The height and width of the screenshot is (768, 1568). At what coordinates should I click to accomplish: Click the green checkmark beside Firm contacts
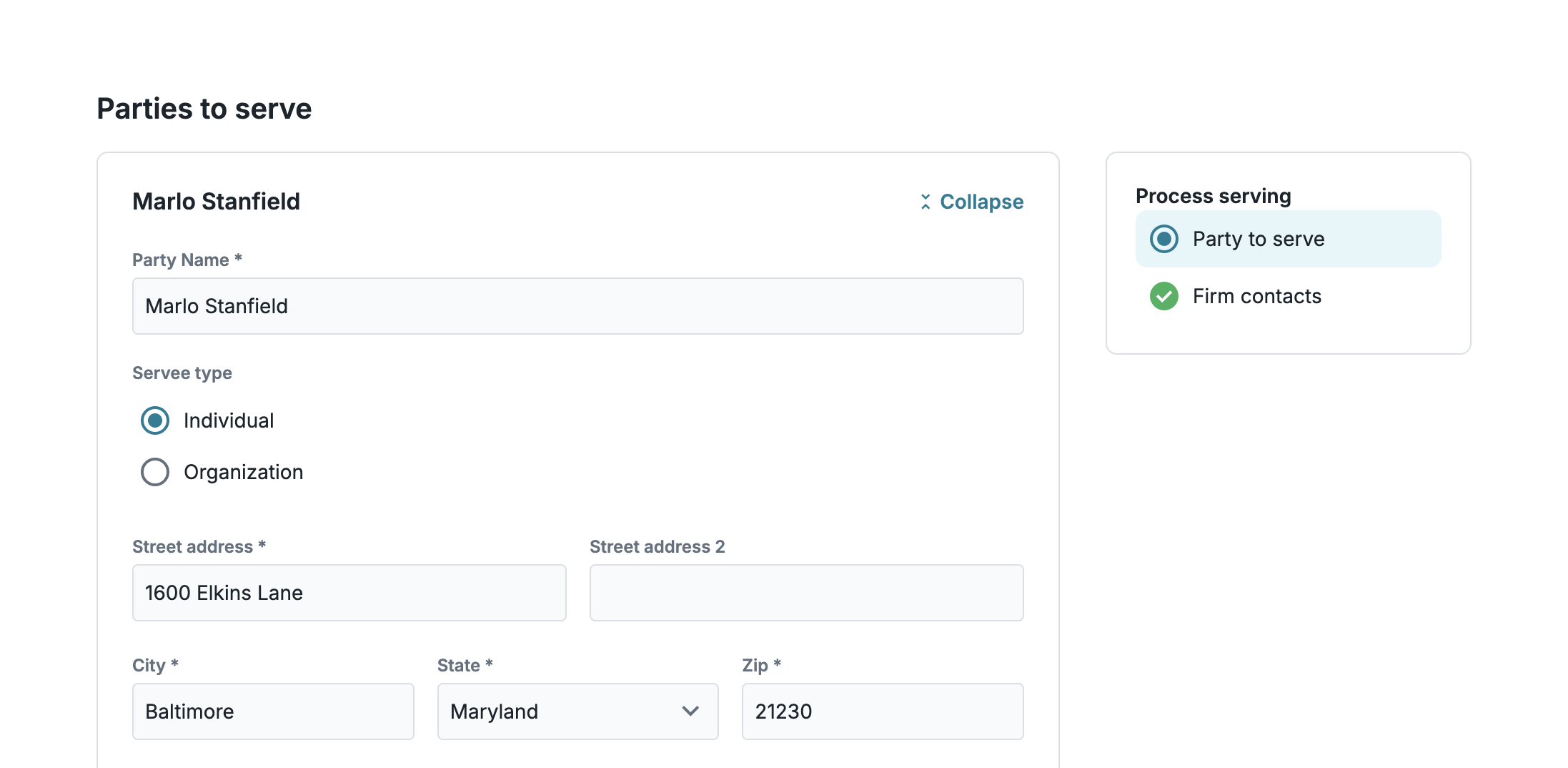click(1163, 296)
